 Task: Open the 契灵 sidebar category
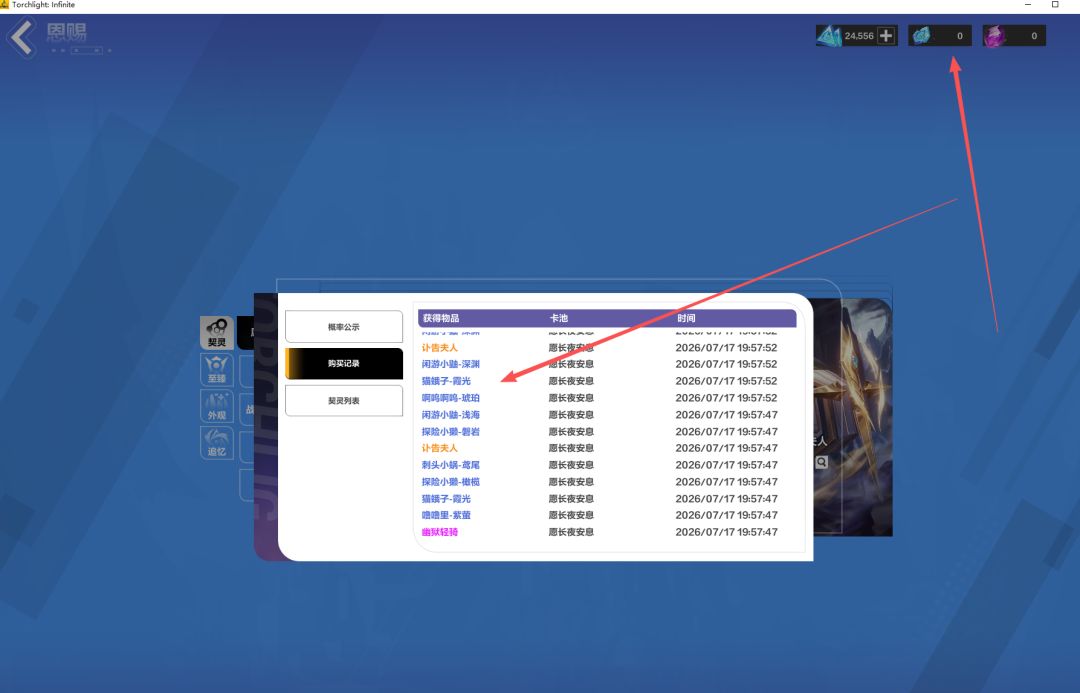pyautogui.click(x=217, y=333)
